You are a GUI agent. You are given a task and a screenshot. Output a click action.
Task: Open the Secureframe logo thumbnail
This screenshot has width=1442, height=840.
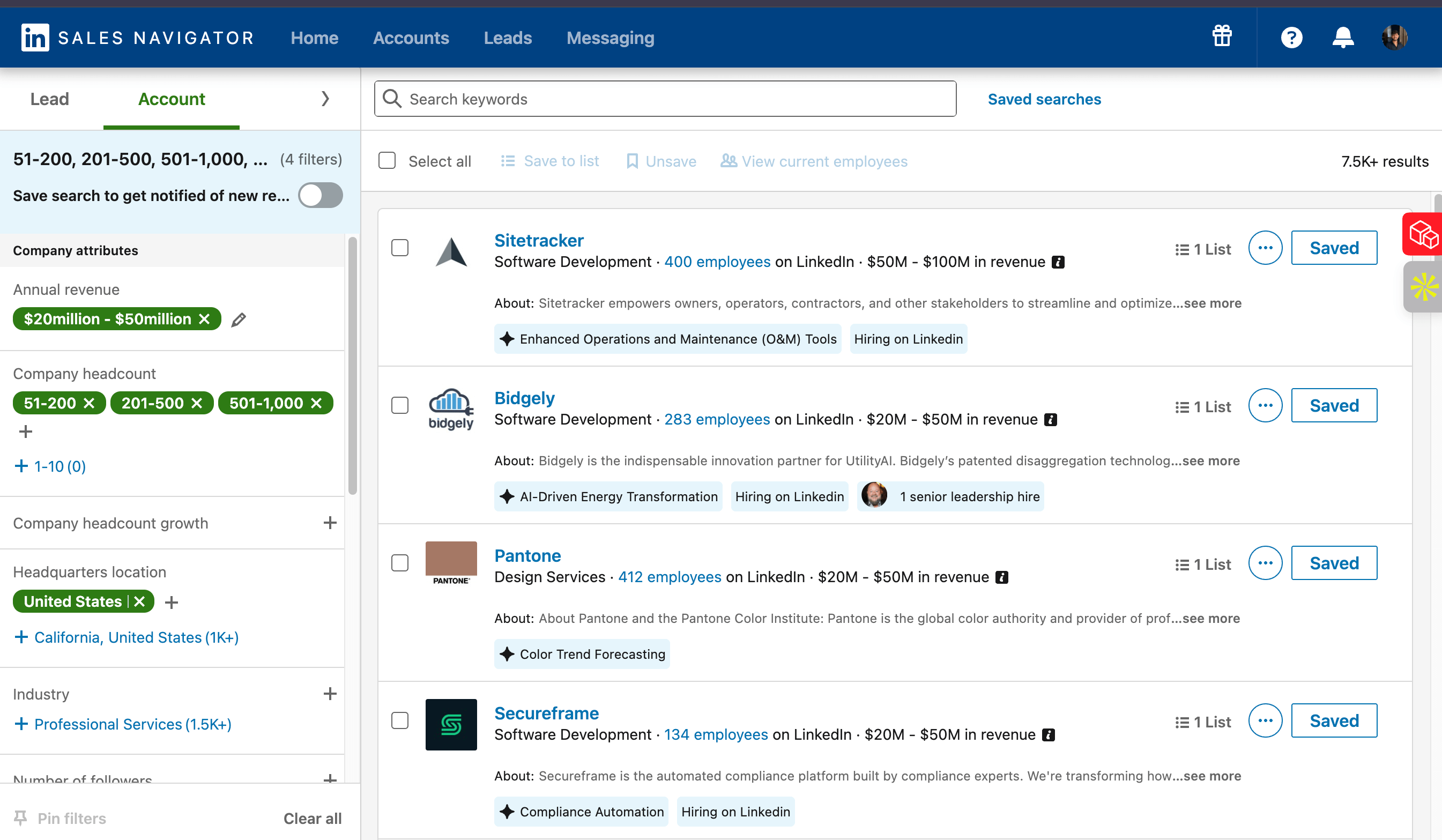pos(451,724)
